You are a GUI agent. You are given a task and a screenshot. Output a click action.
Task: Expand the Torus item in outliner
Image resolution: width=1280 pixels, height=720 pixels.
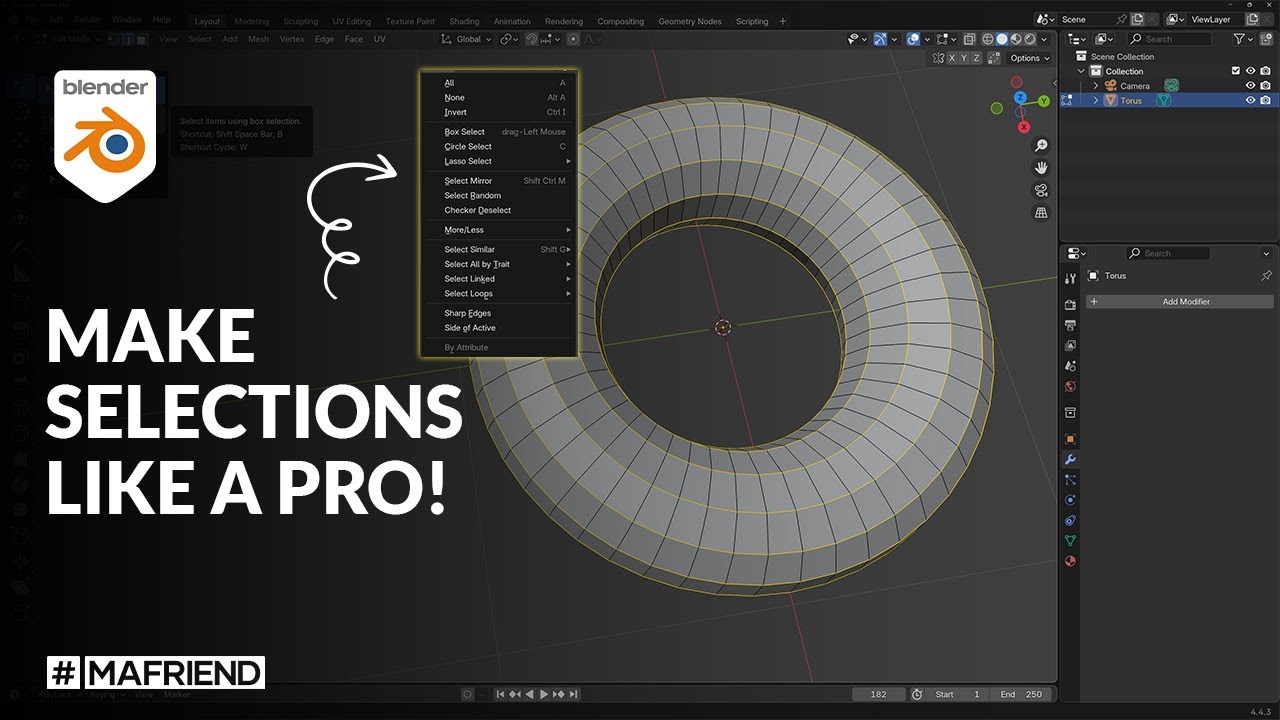pyautogui.click(x=1096, y=100)
